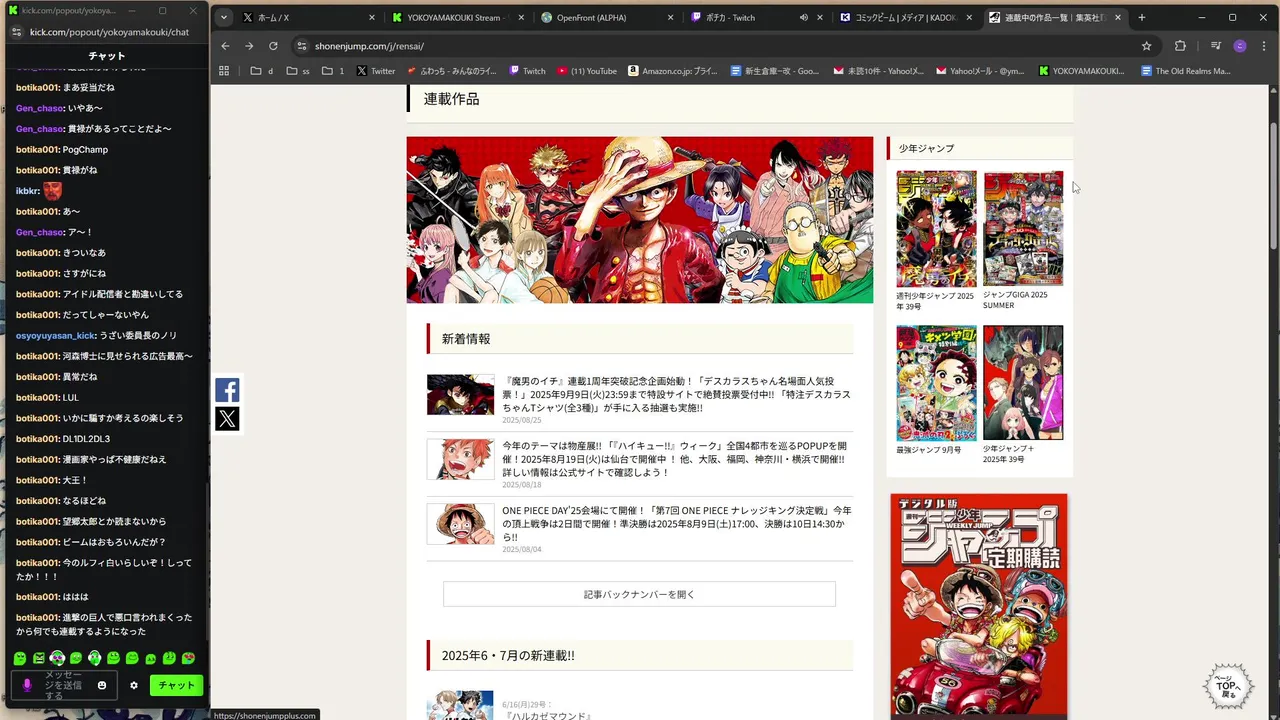Screen dimensions: 1280x720
Task: Open the 'ss' bookmarks folder
Action: [x=298, y=71]
